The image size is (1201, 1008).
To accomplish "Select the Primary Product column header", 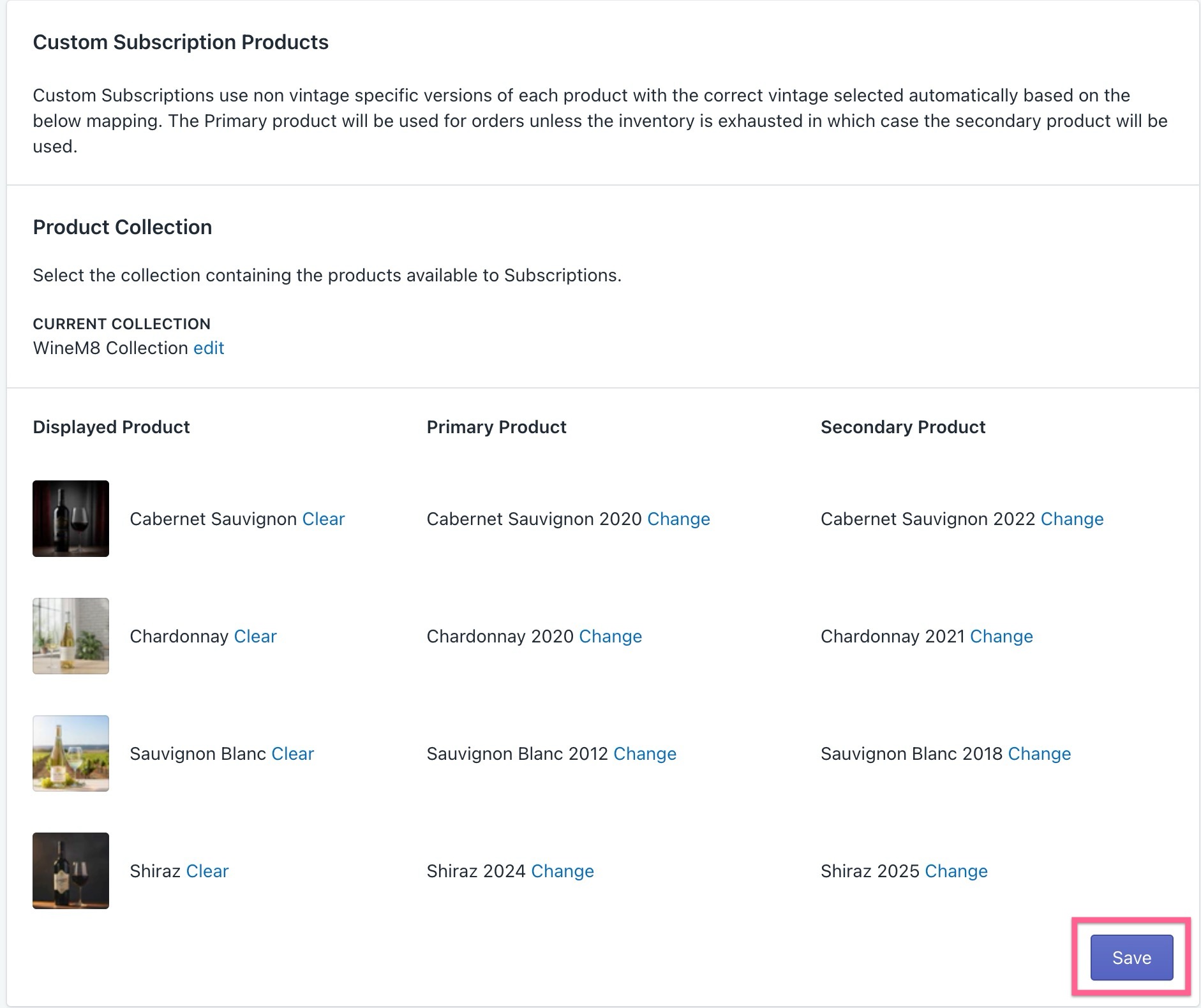I will pos(496,427).
